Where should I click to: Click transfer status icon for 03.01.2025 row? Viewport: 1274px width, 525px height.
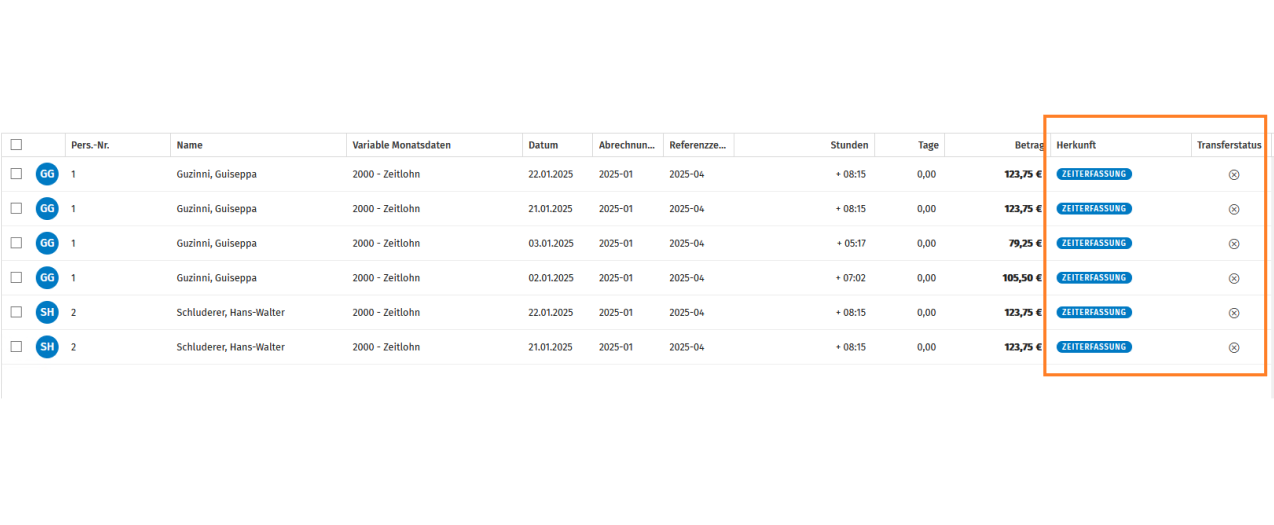click(1233, 243)
